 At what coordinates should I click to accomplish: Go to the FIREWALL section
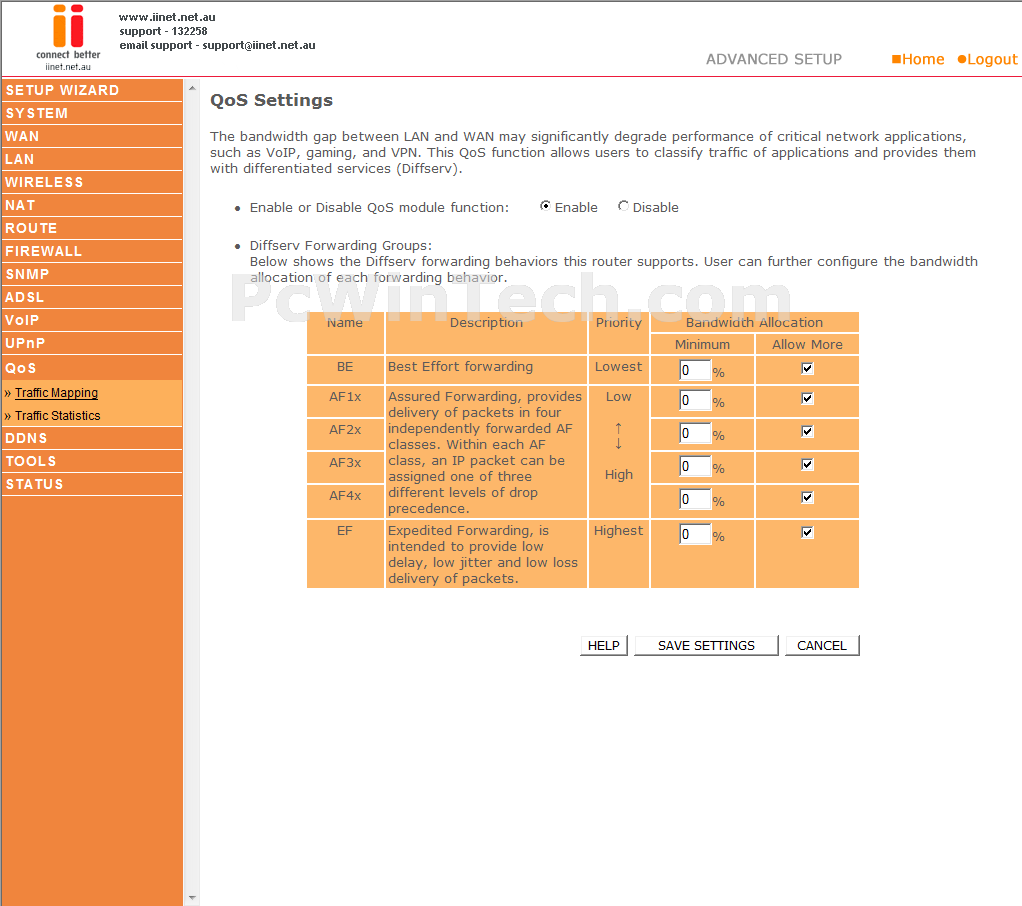coord(92,251)
